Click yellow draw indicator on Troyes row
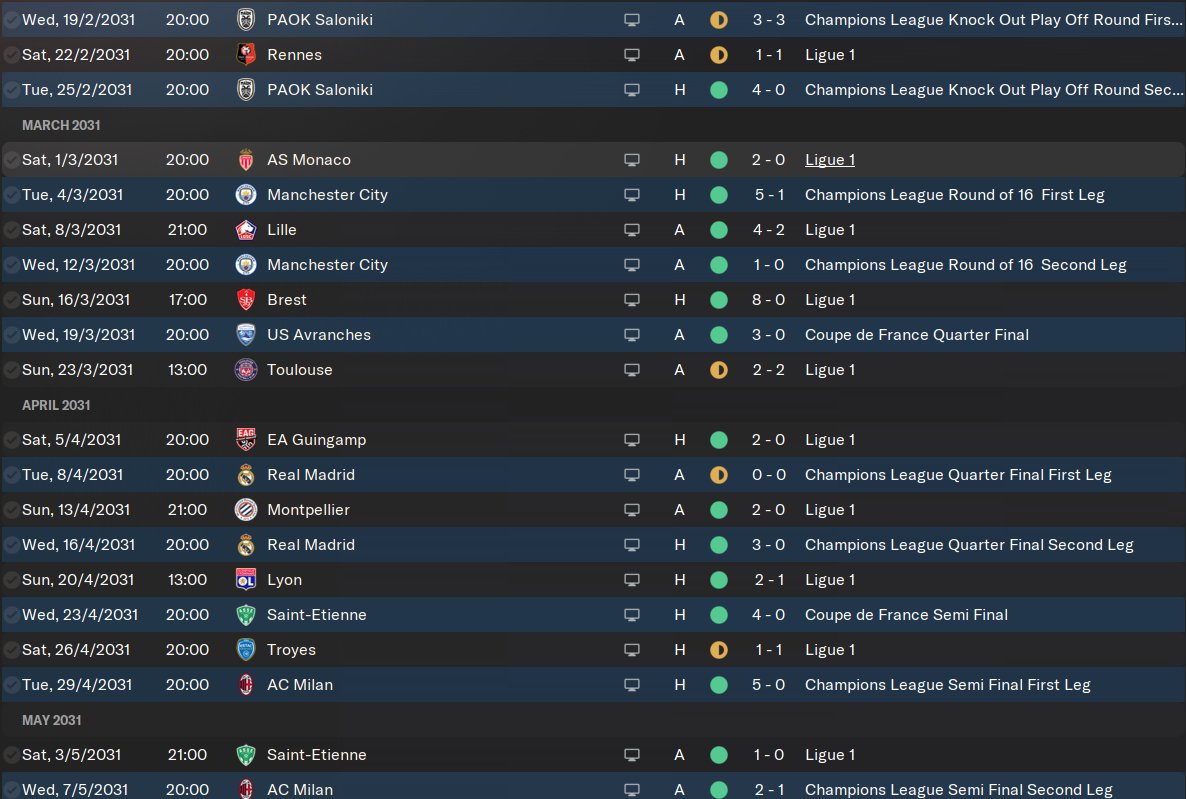Viewport: 1186px width, 799px height. pos(719,649)
